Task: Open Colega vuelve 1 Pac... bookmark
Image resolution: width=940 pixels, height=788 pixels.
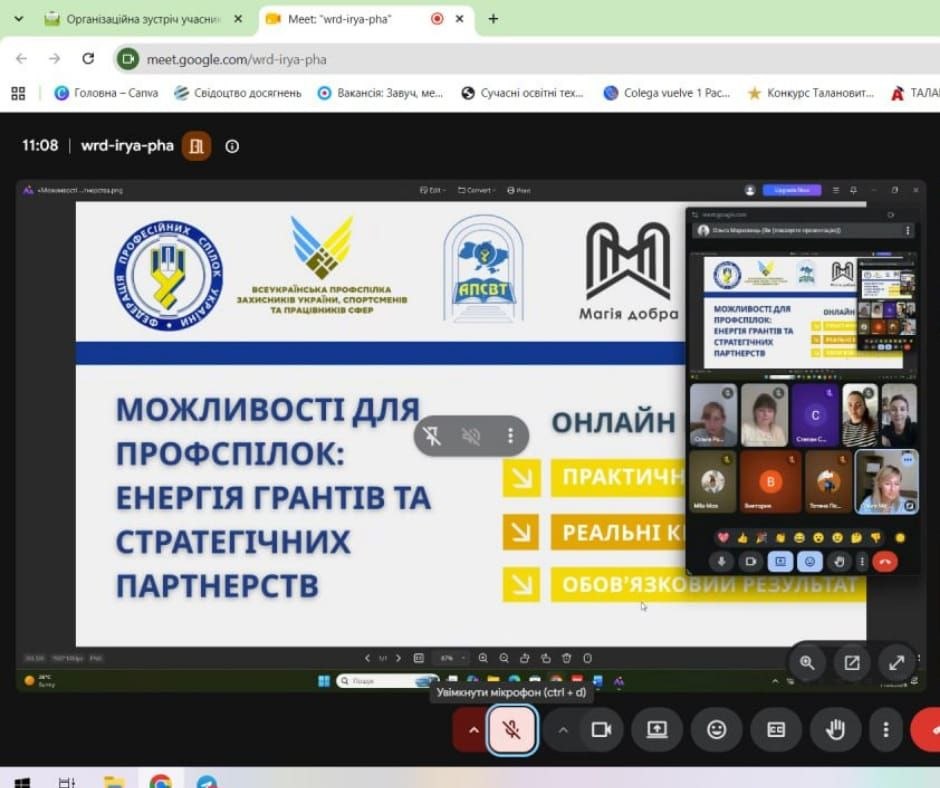Action: point(667,93)
